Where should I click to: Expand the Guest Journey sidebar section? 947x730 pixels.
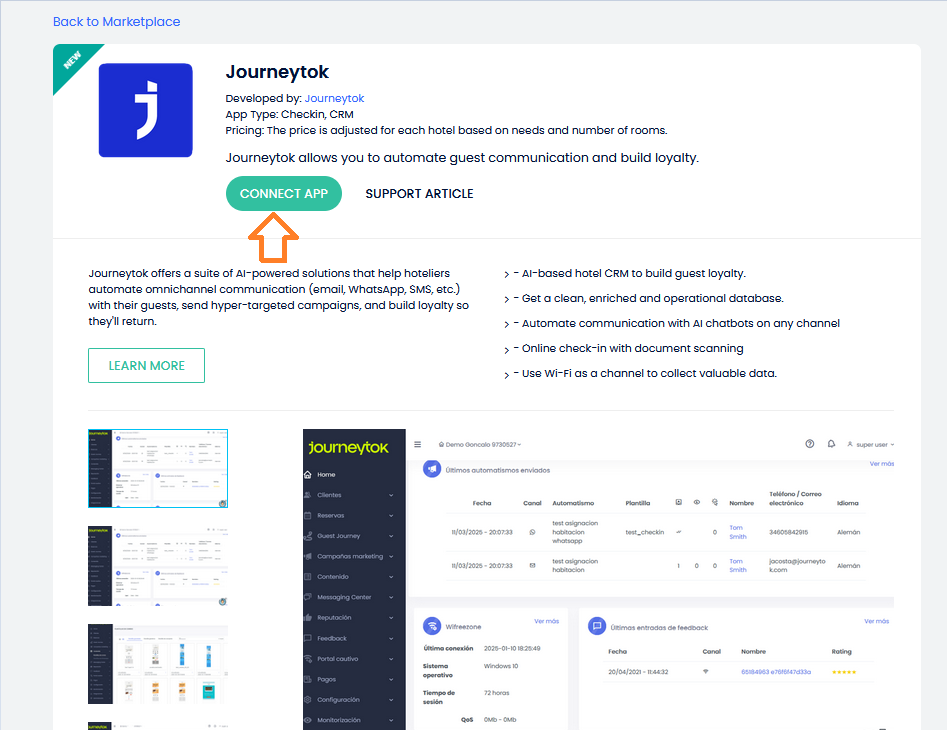[x=354, y=536]
